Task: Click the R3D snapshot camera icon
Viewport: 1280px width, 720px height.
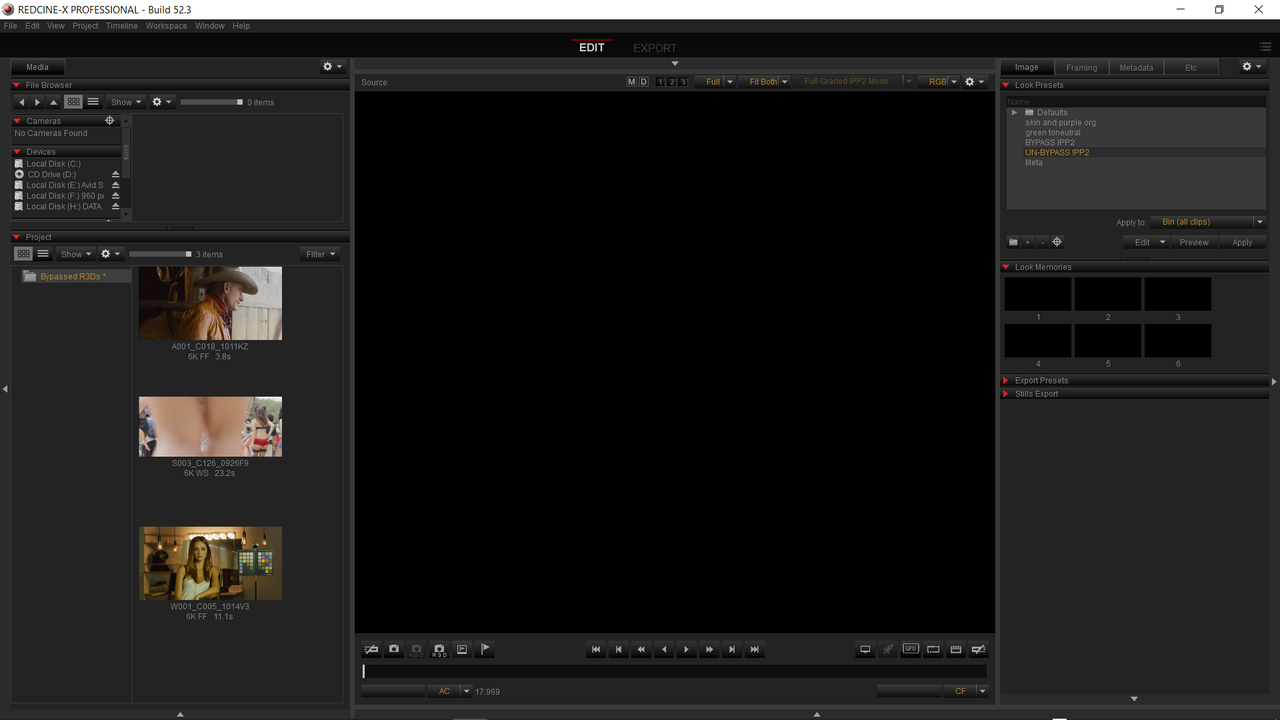Action: (439, 649)
